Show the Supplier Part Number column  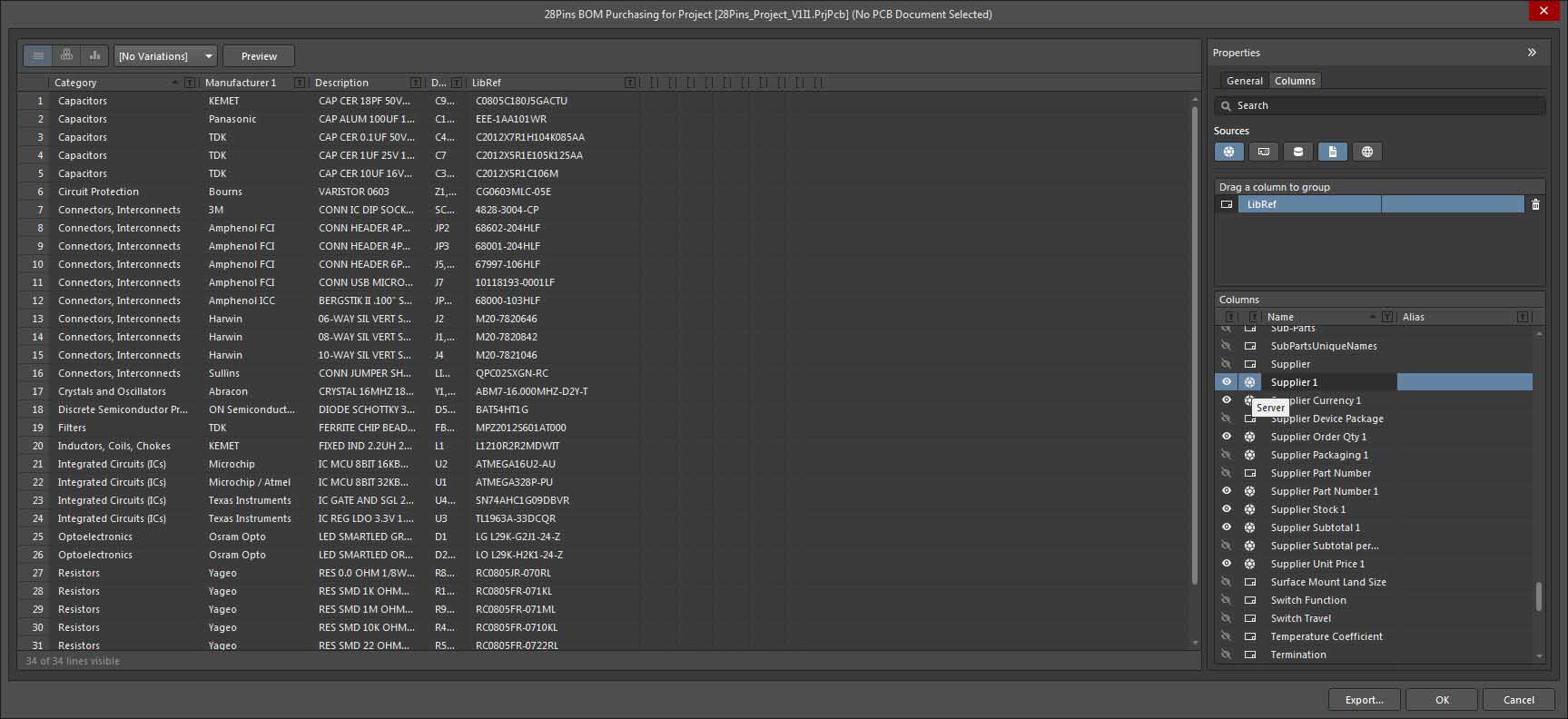(x=1227, y=473)
